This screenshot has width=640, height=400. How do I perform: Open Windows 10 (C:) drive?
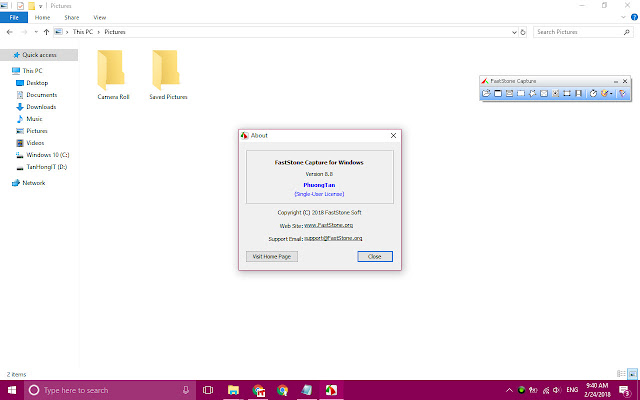point(48,155)
